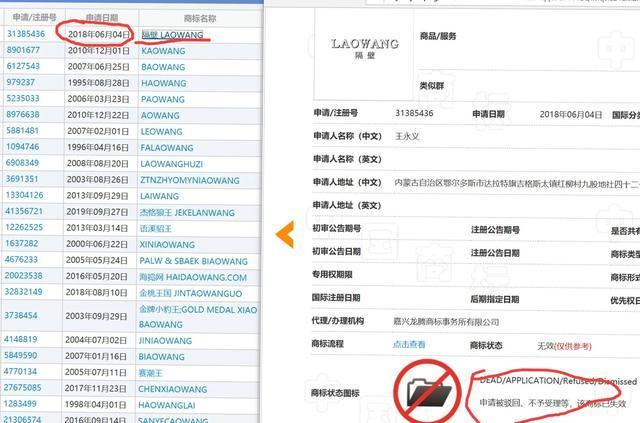Open the LAOWANGHUZI trademark link
The height and width of the screenshot is (423, 640).
(x=171, y=164)
